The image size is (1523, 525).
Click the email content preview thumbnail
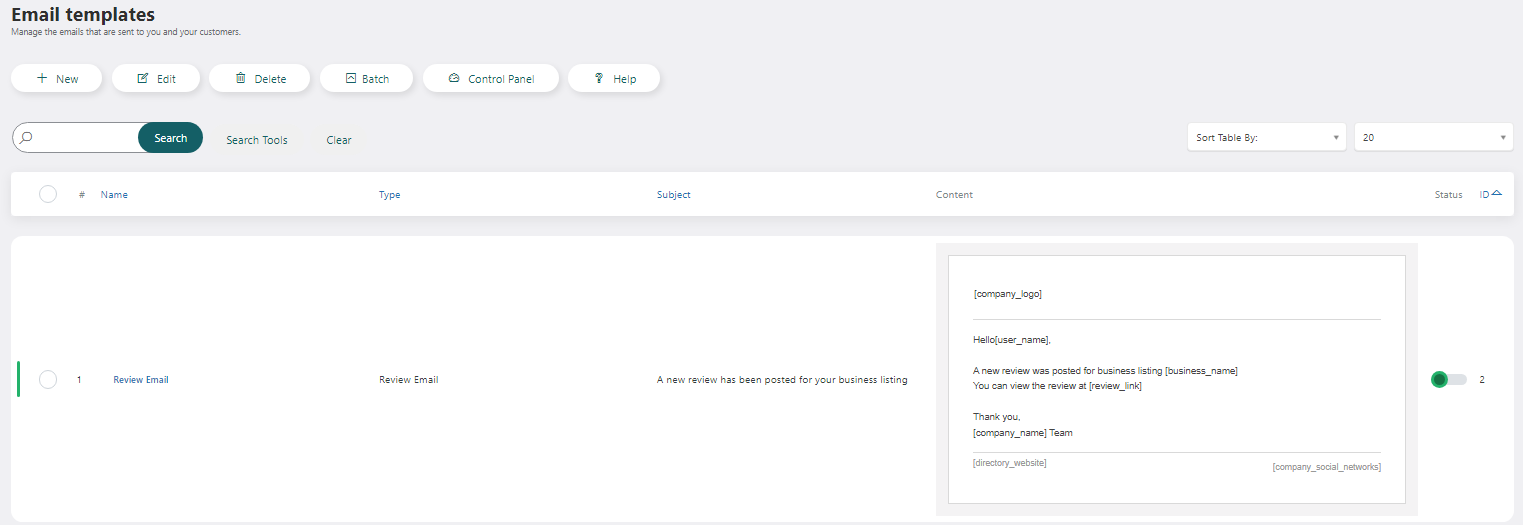pos(1176,379)
